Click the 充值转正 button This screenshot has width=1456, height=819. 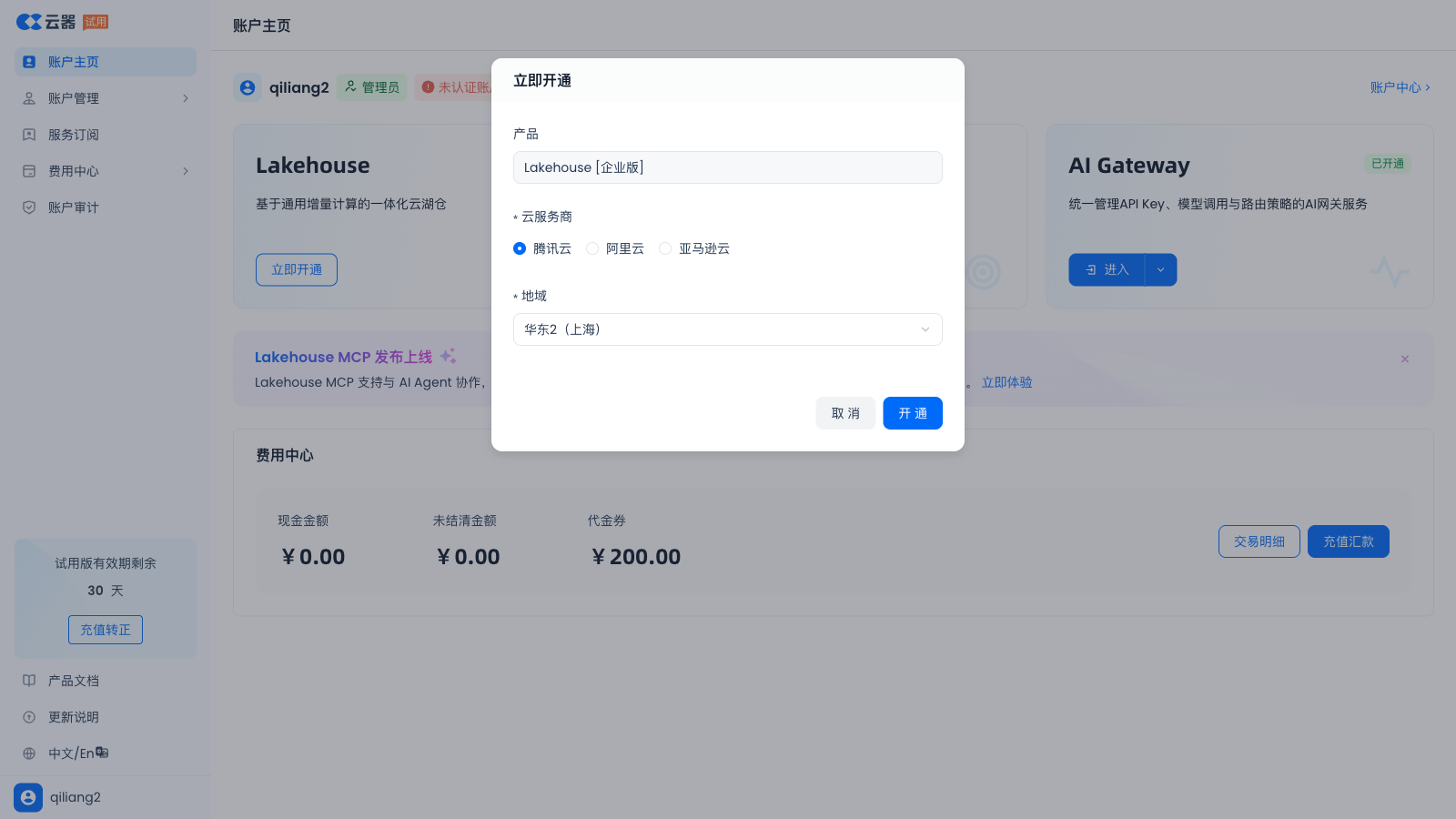(106, 630)
